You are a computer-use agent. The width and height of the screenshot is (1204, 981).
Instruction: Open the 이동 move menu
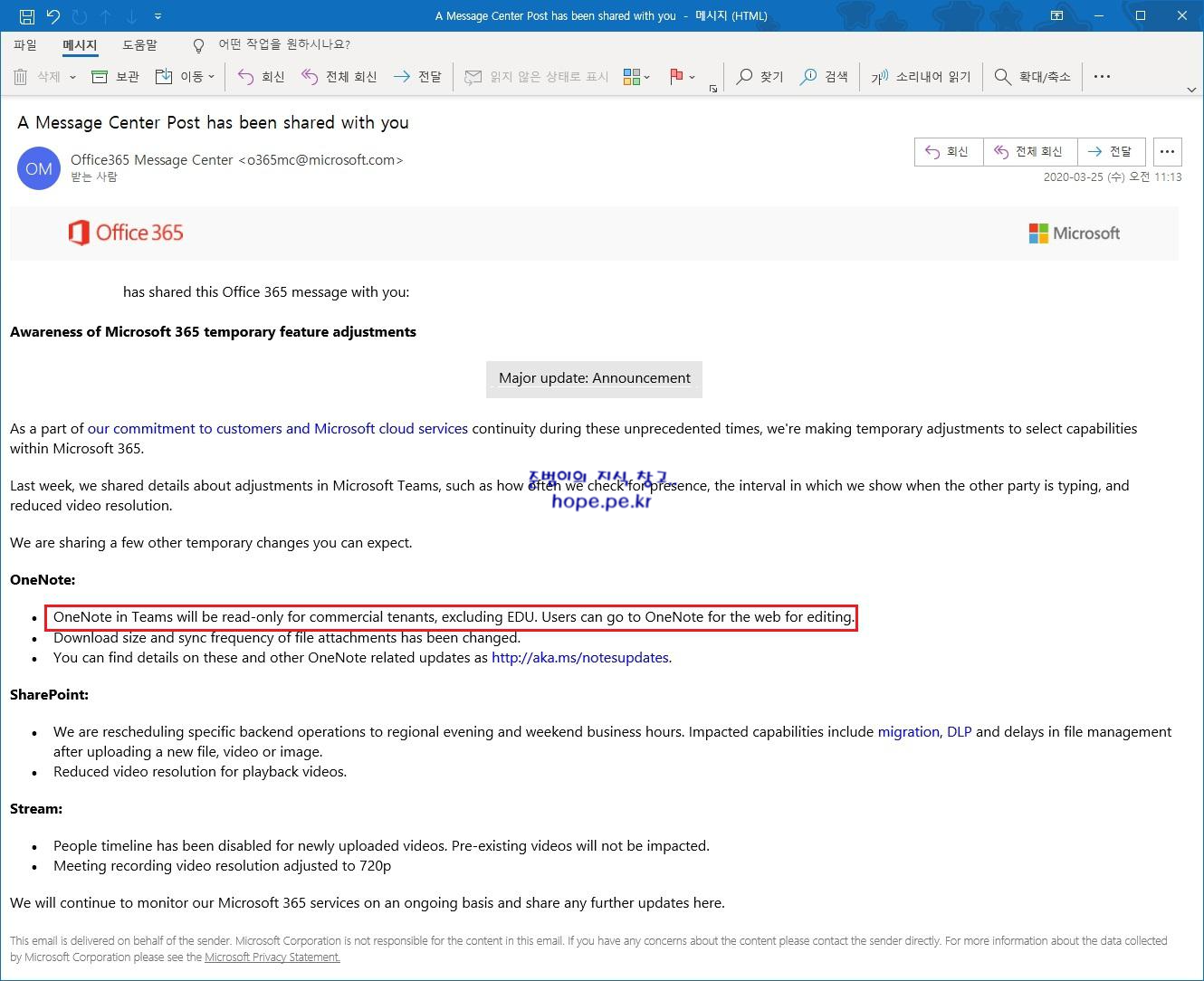tap(185, 77)
